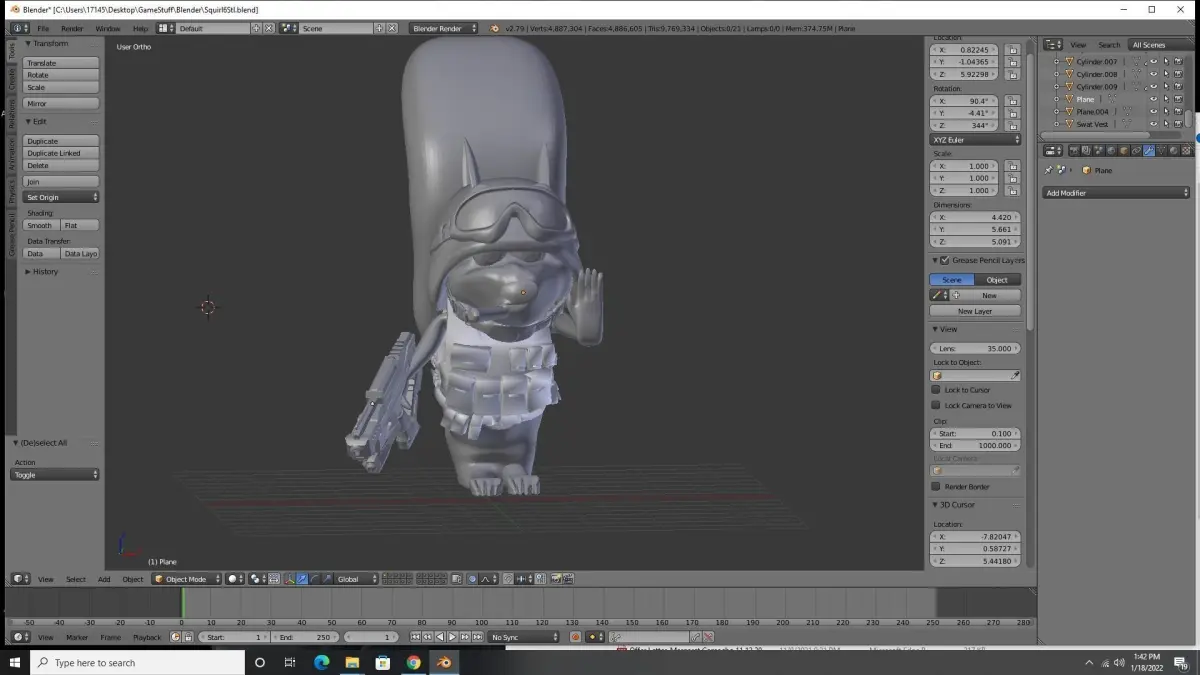The image size is (1200, 675).
Task: Open the Texture properties checker icon
Action: [x=1185, y=150]
